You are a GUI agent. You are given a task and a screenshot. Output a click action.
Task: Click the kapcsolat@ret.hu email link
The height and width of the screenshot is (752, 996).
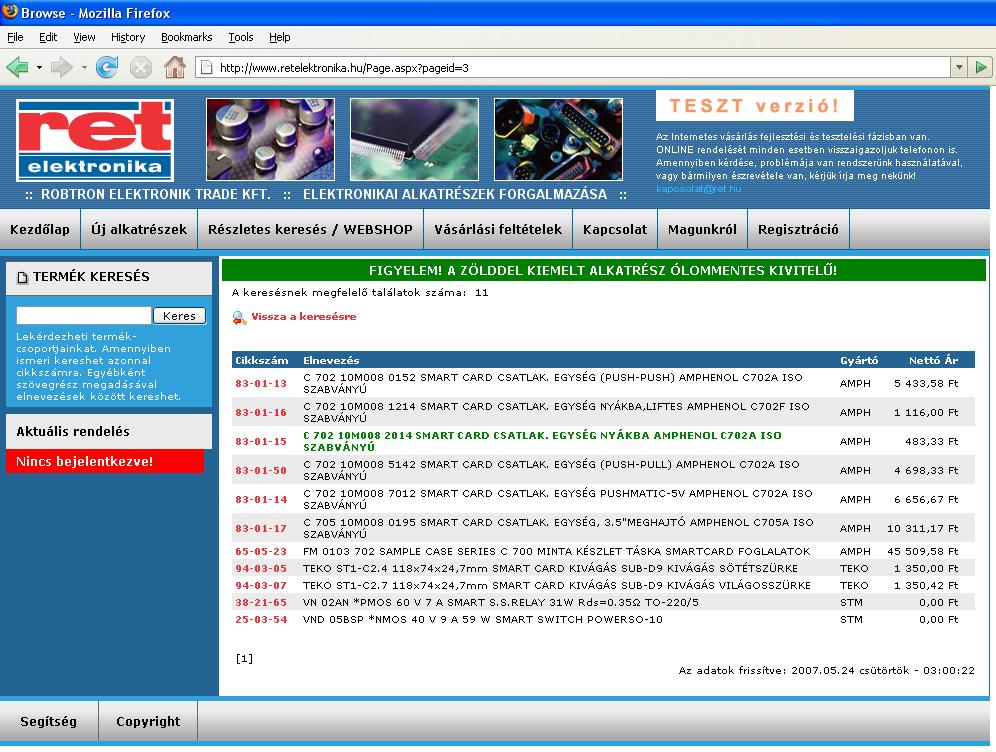click(x=699, y=189)
